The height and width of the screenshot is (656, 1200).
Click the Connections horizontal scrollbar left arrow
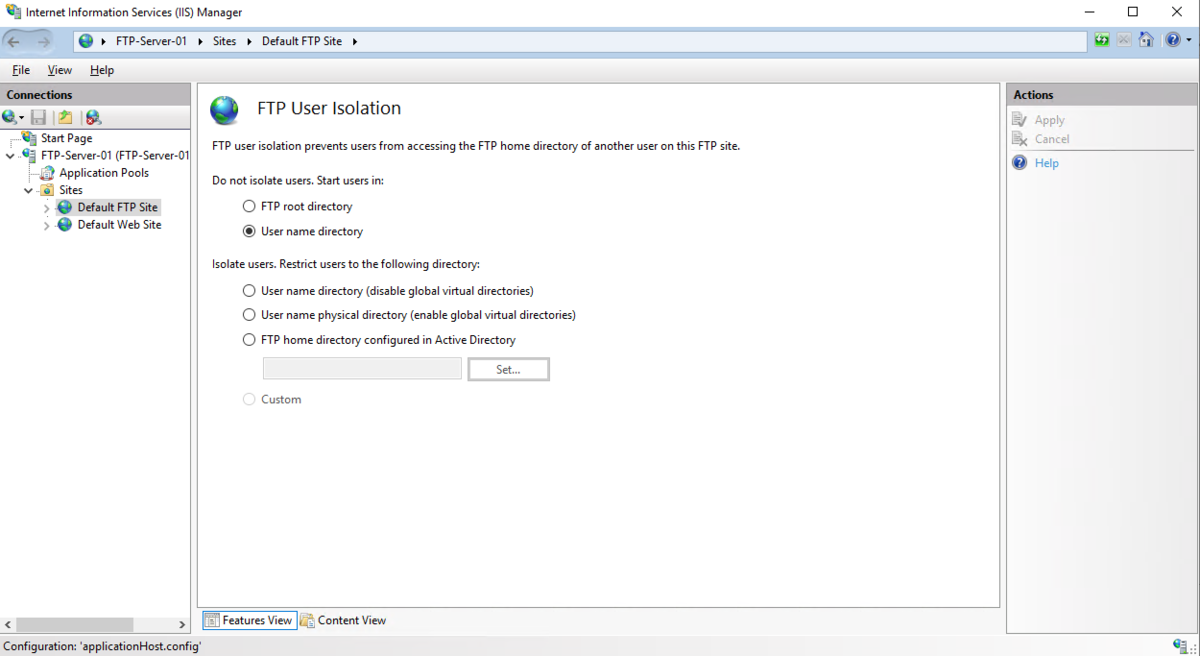coord(9,624)
